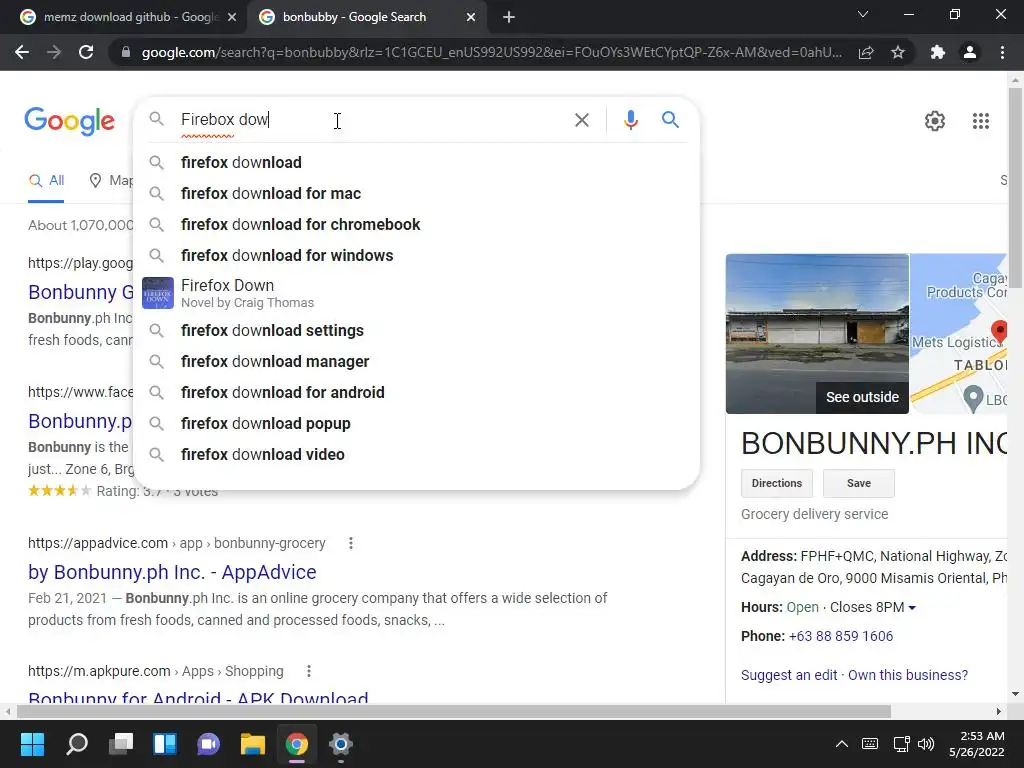Open the map thumbnail of Bonbunny.ph
This screenshot has height=768, width=1024.
click(x=959, y=334)
